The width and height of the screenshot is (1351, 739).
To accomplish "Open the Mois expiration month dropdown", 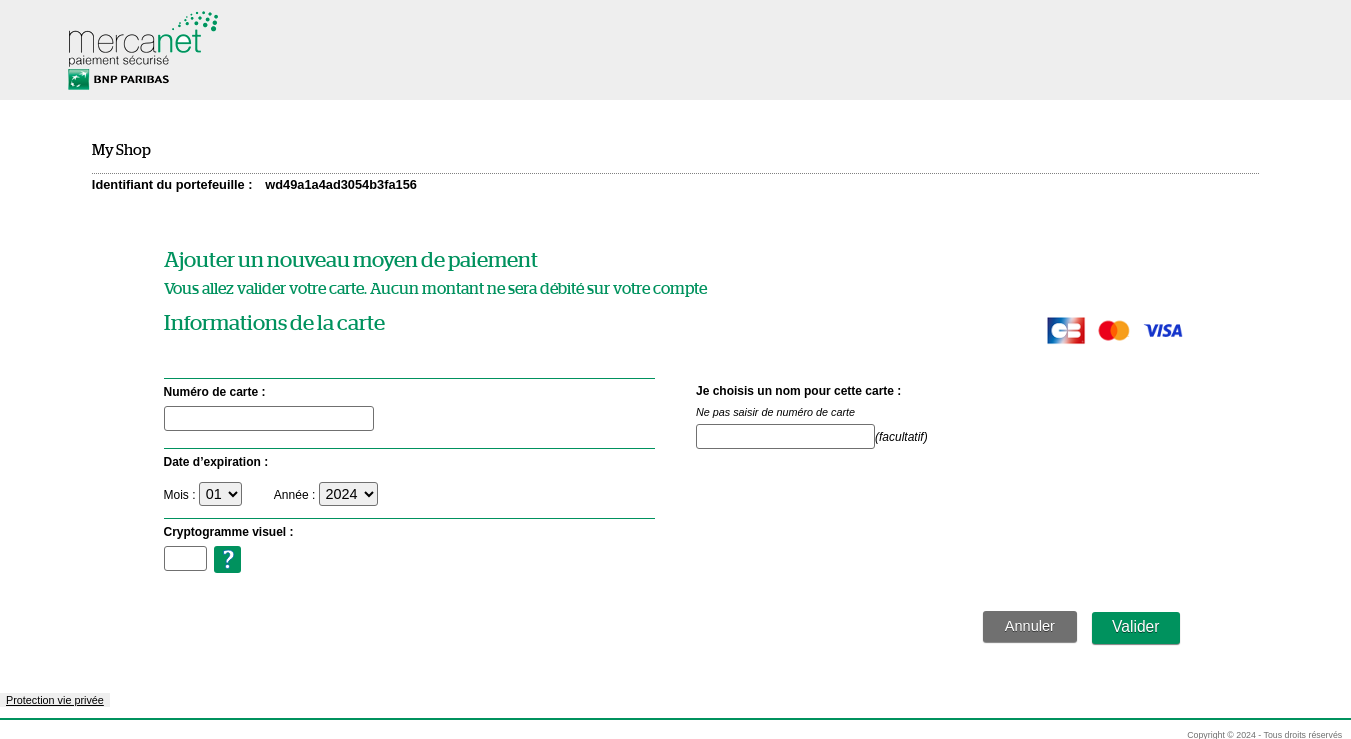I will 220,494.
